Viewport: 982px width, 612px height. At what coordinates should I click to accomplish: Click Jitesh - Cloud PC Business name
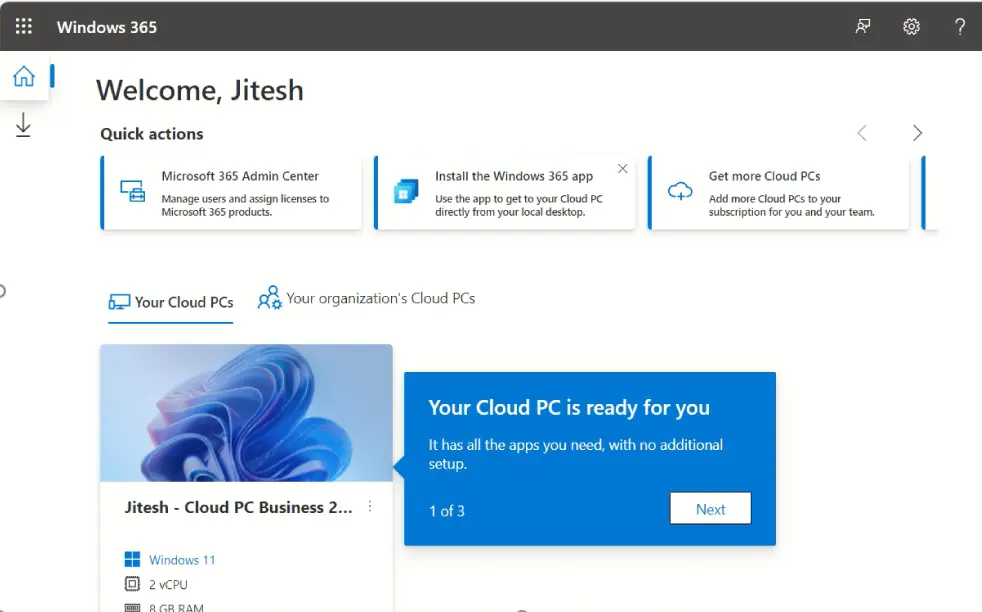[238, 507]
